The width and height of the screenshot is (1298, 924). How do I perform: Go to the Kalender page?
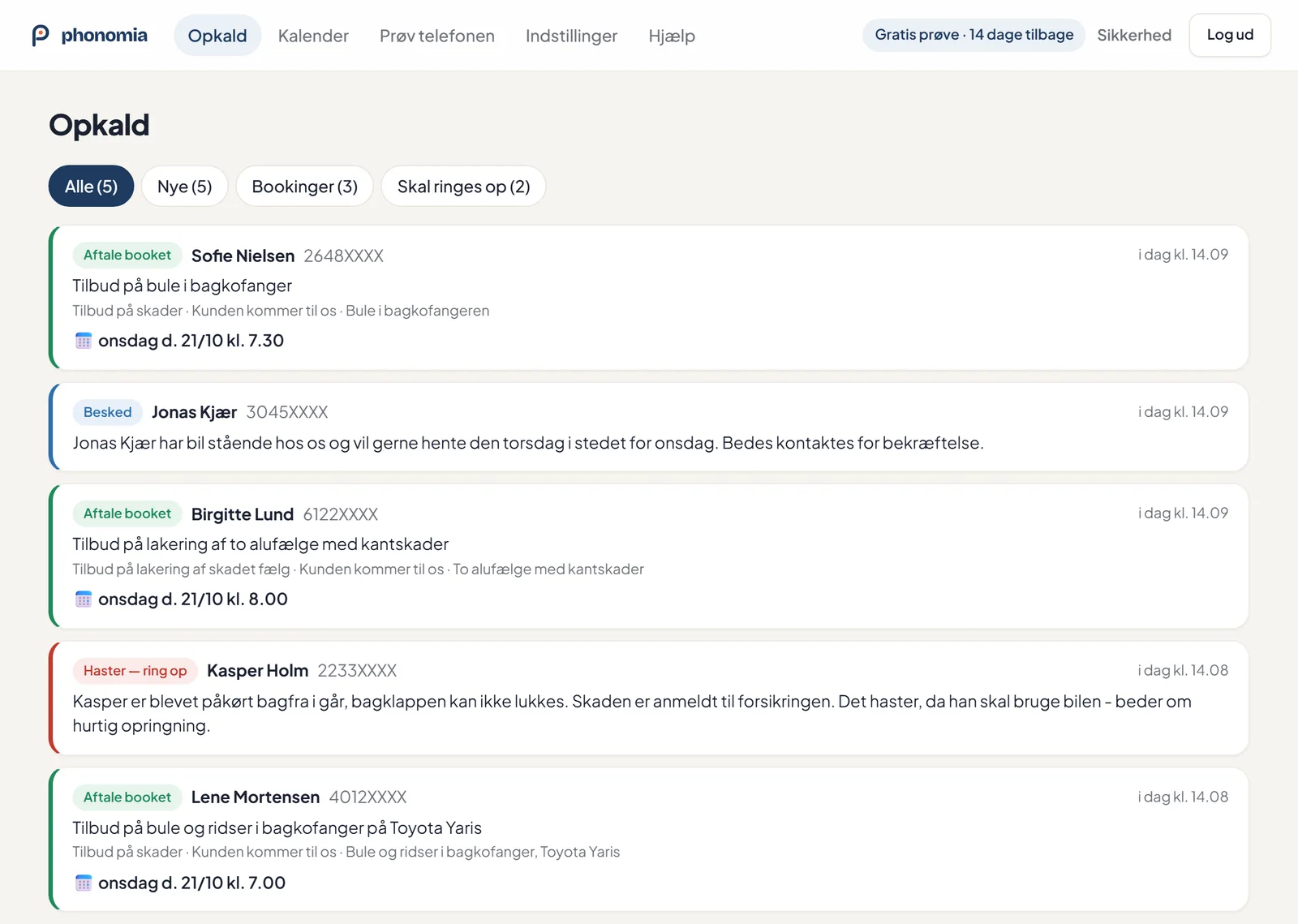pos(313,36)
